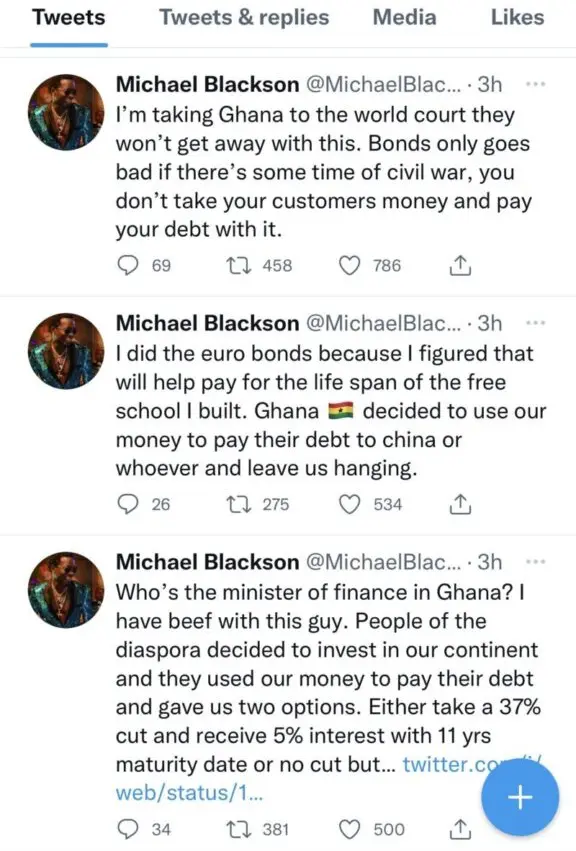
Task: Tap the share icon on the euro bonds tweet
Action: pos(459,505)
